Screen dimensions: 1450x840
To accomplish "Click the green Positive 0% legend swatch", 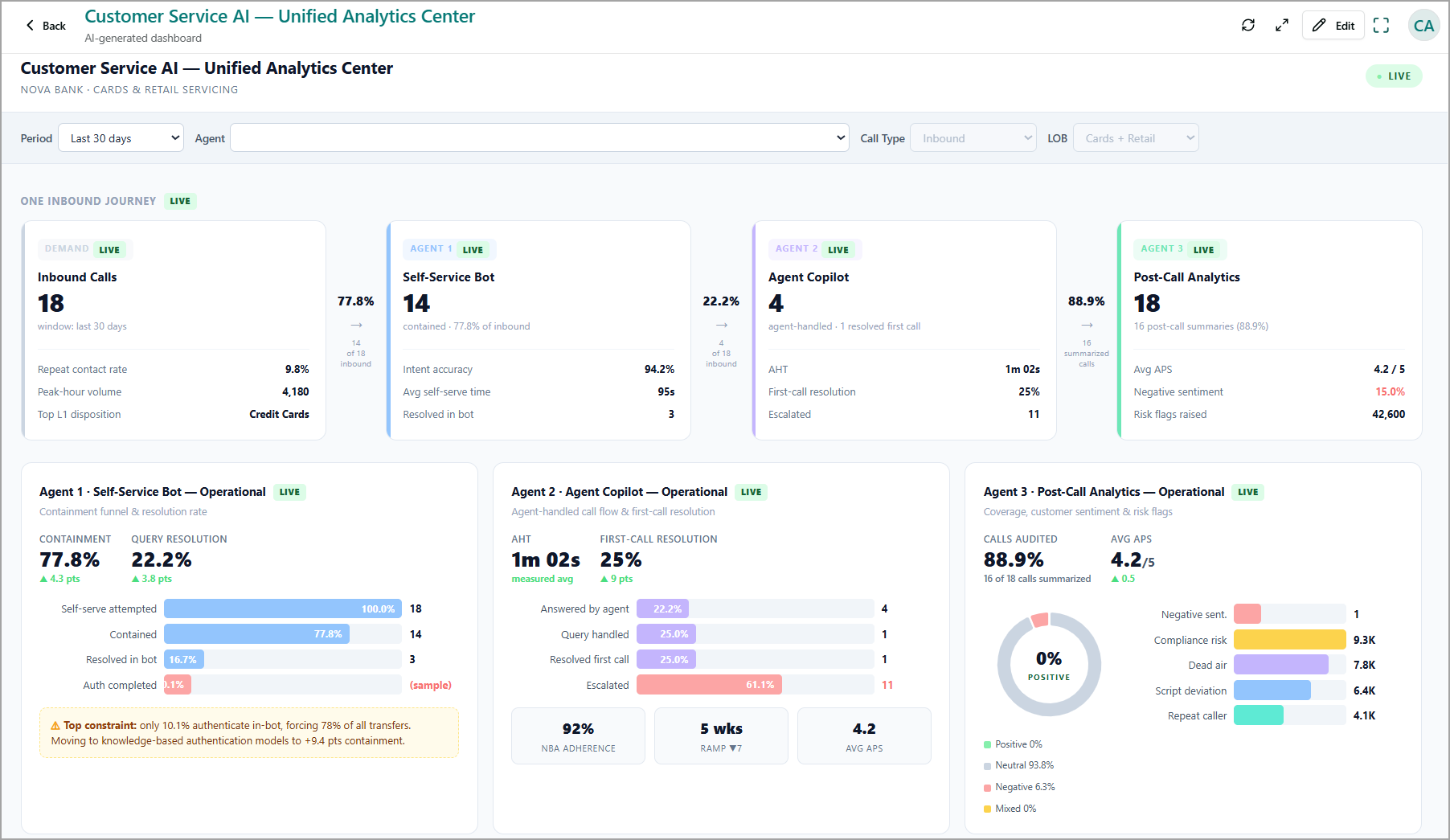I will coord(987,744).
